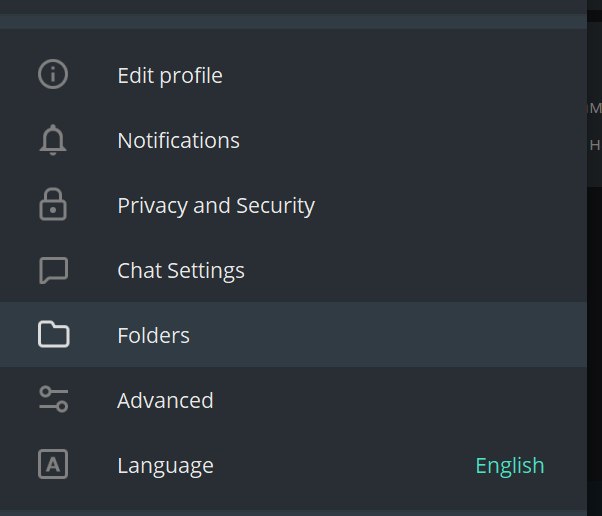Click the info icon beside Edit profile

click(x=53, y=74)
